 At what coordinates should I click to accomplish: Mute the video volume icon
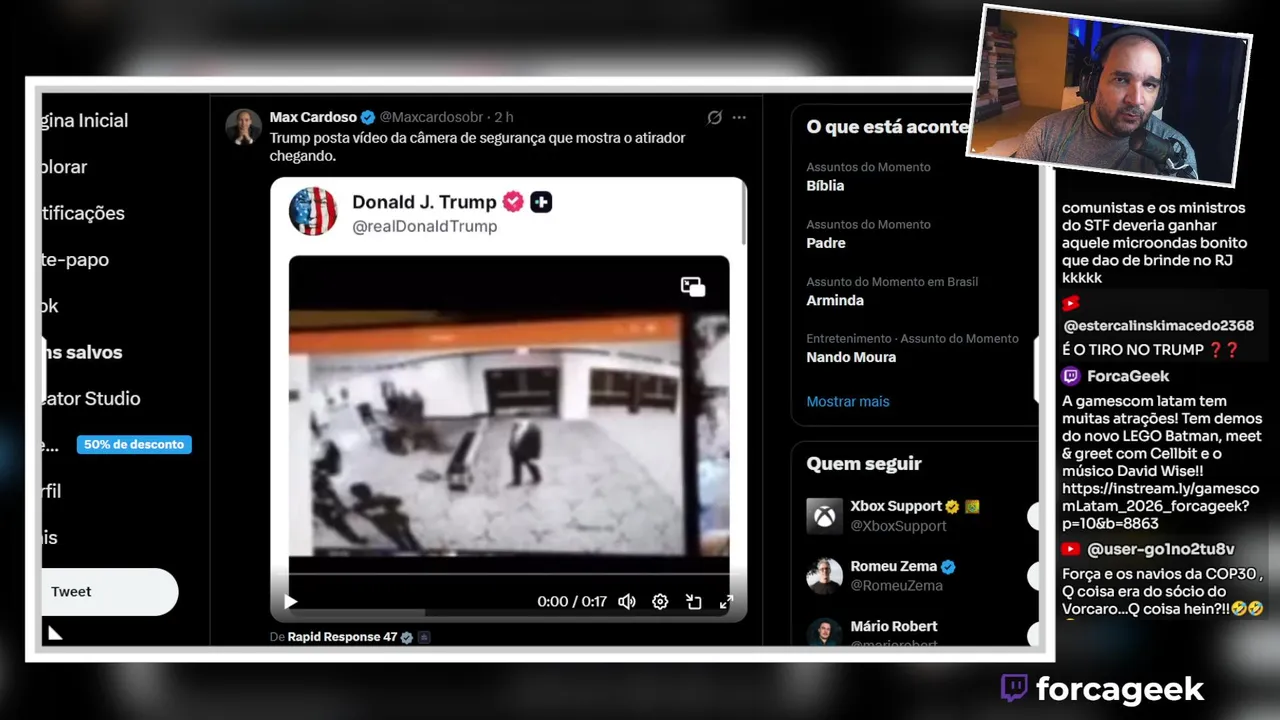click(627, 601)
